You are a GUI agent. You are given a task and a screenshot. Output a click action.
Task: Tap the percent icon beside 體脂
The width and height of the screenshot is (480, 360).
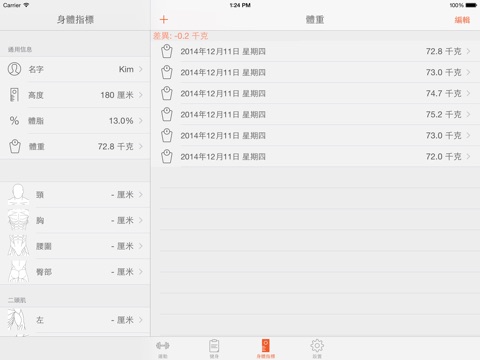[14, 121]
